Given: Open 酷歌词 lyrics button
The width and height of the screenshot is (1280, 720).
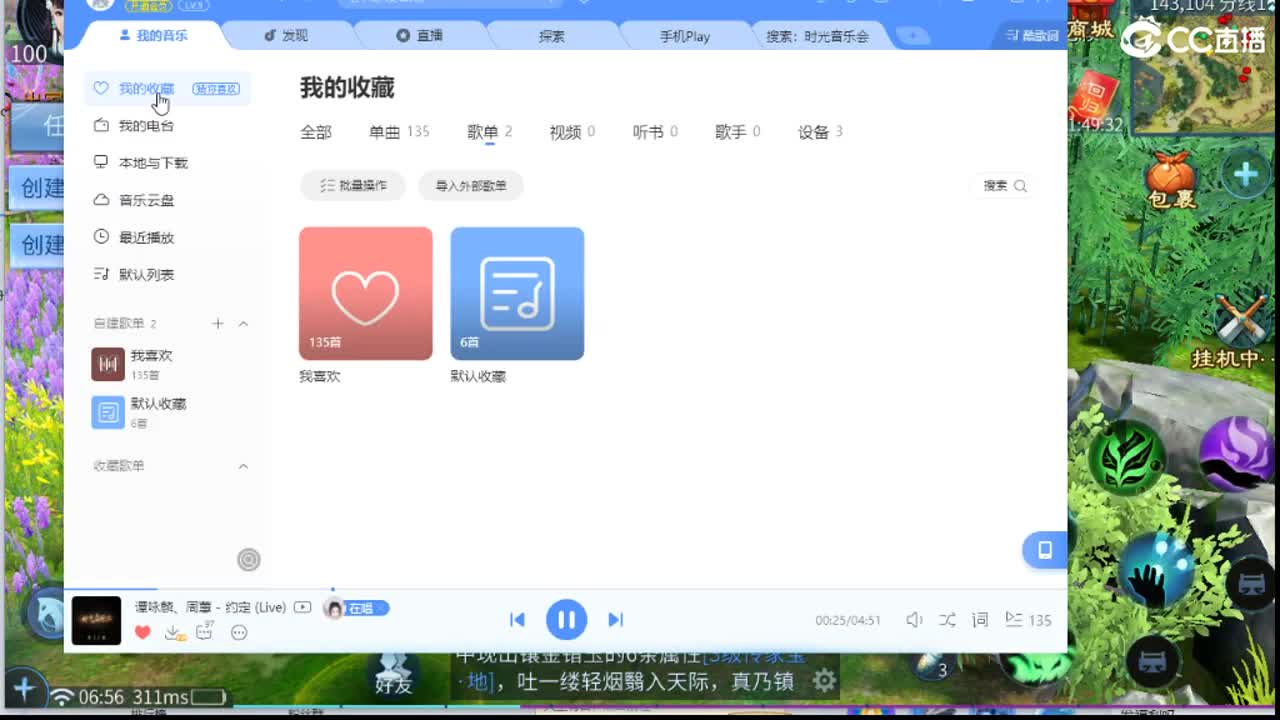Looking at the screenshot, I should 1031,35.
